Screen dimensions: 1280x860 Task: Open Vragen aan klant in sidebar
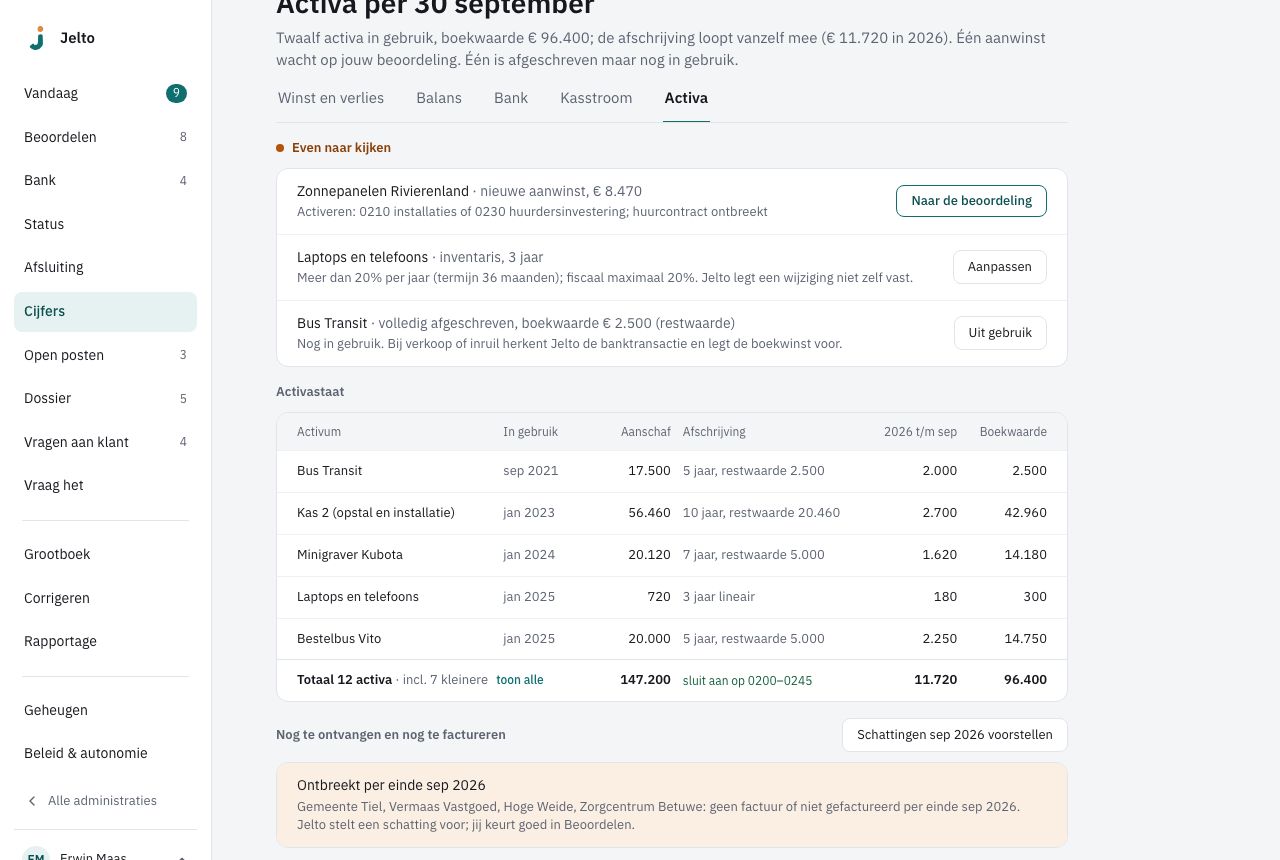pyautogui.click(x=105, y=442)
